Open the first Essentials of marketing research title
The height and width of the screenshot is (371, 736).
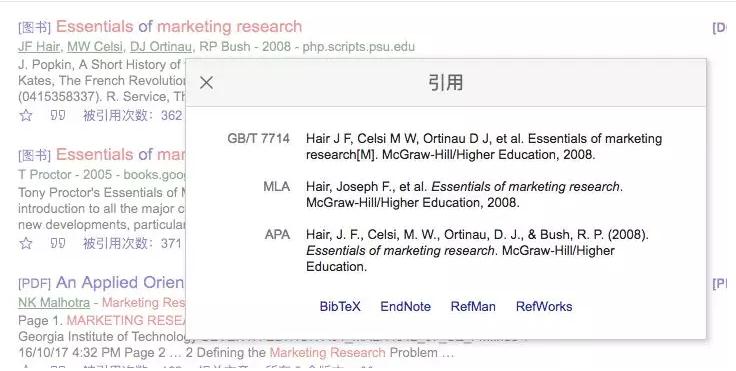pos(179,27)
